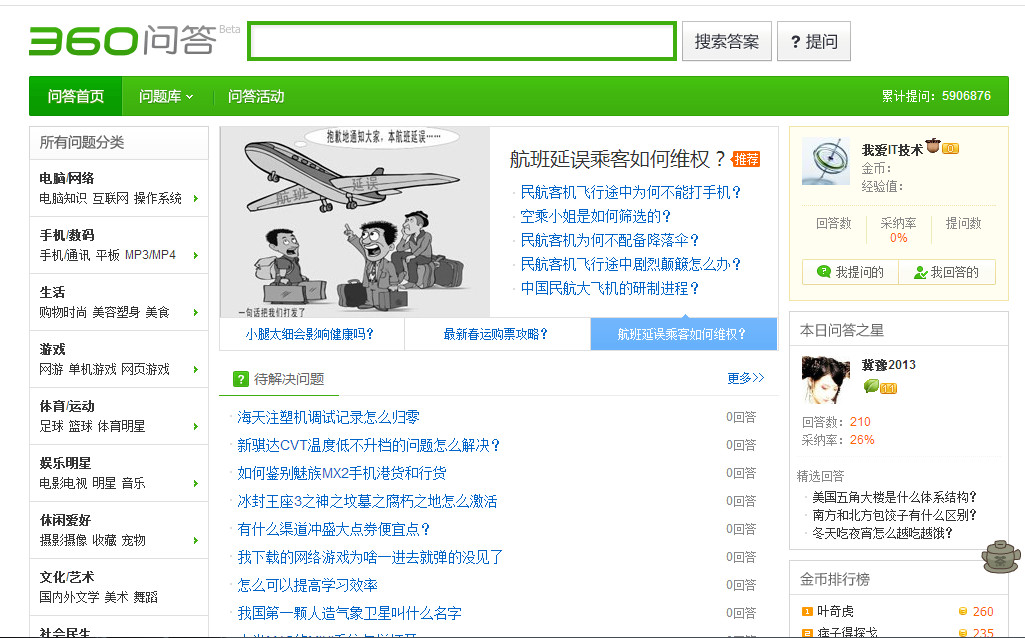Open 冀豫2013 profile photo
This screenshot has width=1025, height=638.
click(826, 379)
